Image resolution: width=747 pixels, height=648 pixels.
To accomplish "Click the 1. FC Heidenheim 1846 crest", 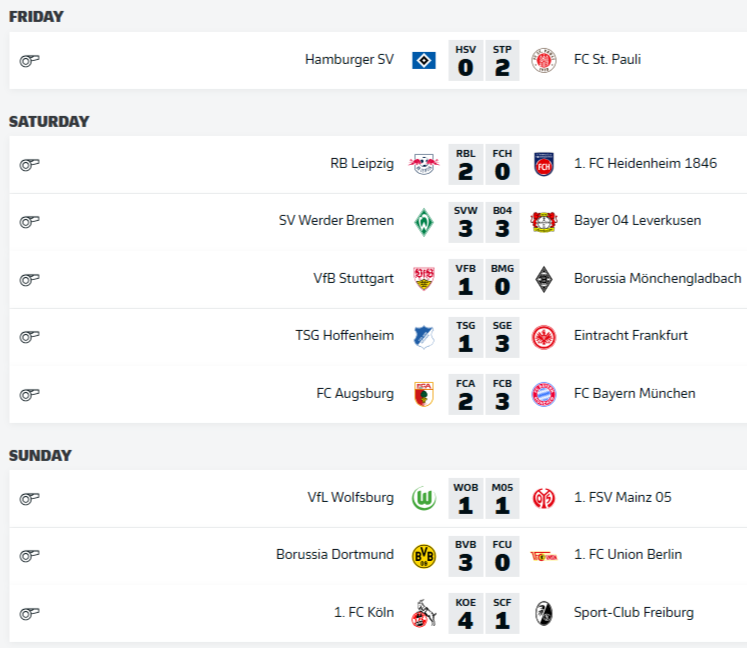I will coord(543,164).
